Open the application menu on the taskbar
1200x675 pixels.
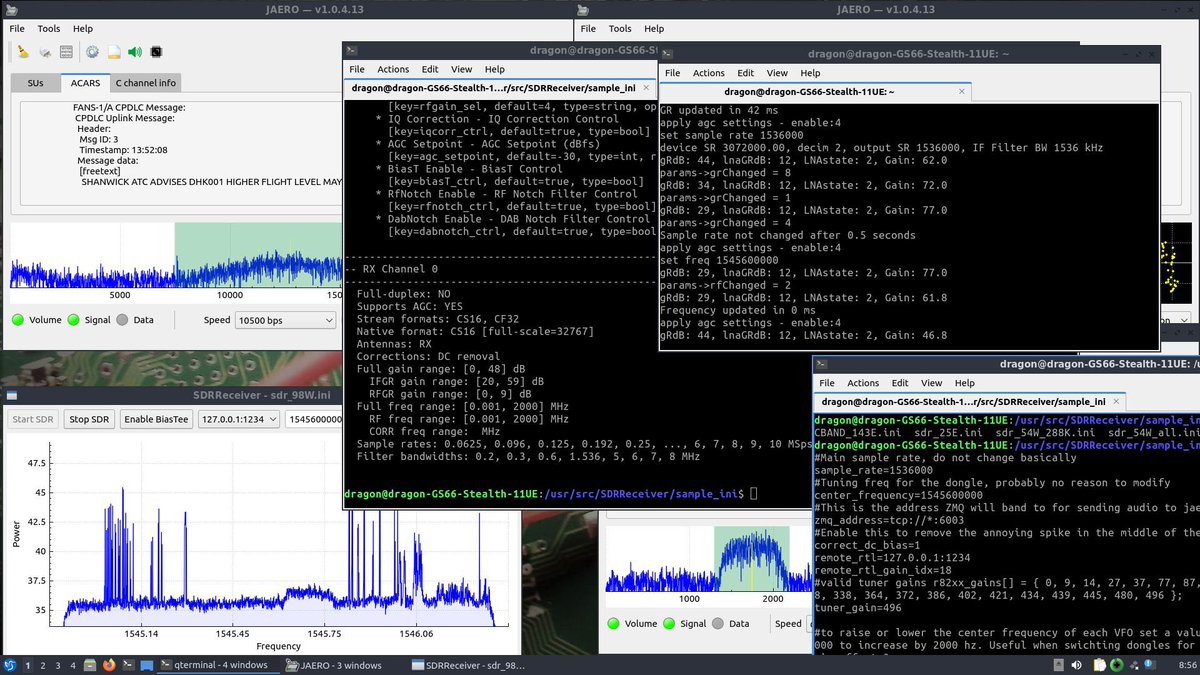tap(10, 665)
